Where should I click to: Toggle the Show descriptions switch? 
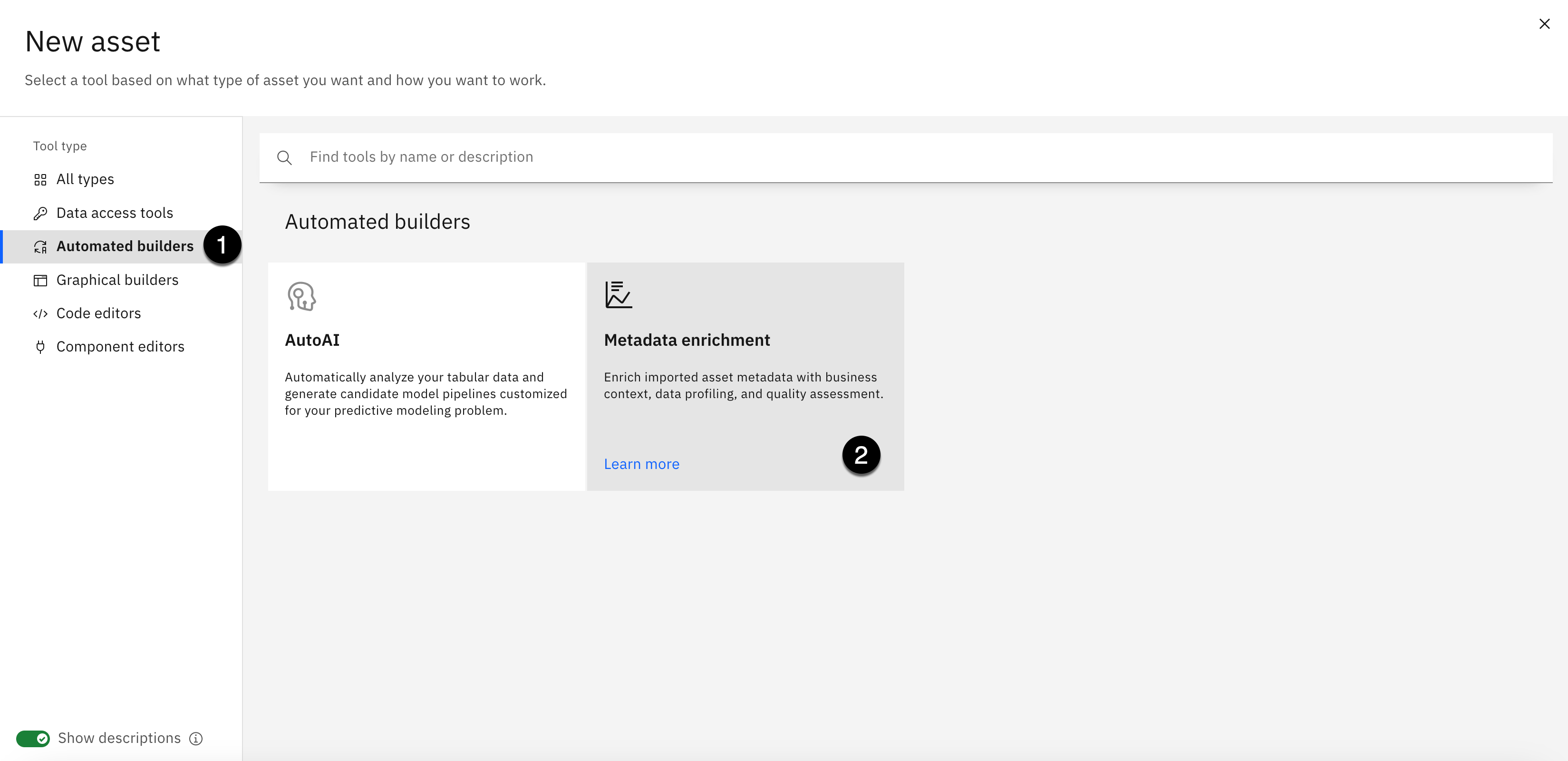[x=33, y=739]
